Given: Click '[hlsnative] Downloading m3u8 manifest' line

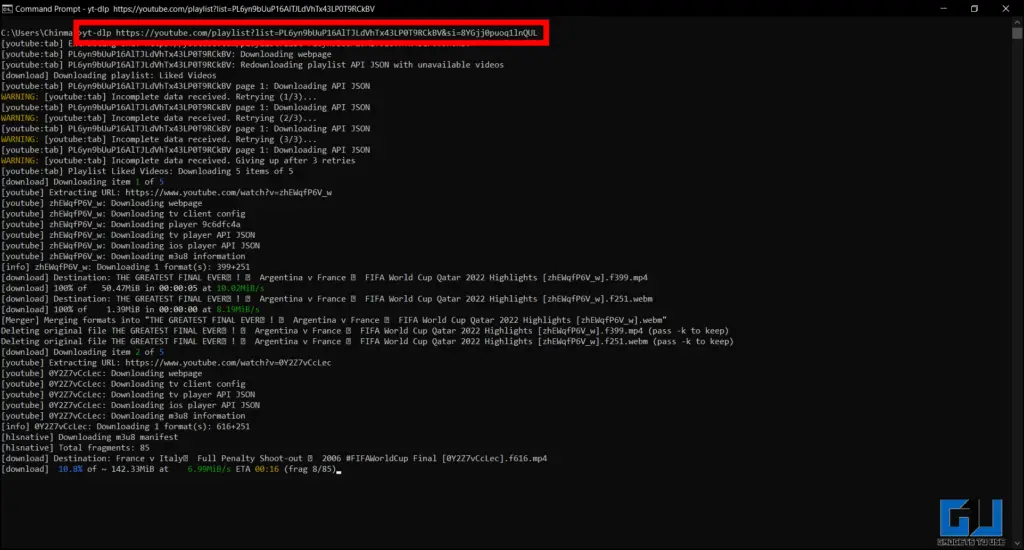Looking at the screenshot, I should click(89, 437).
